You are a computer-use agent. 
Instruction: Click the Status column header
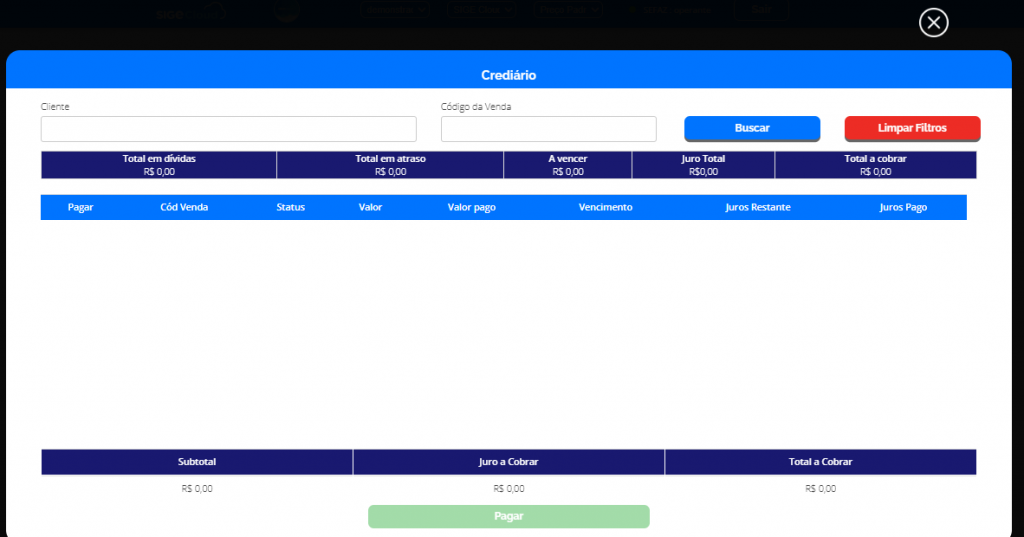click(x=291, y=207)
